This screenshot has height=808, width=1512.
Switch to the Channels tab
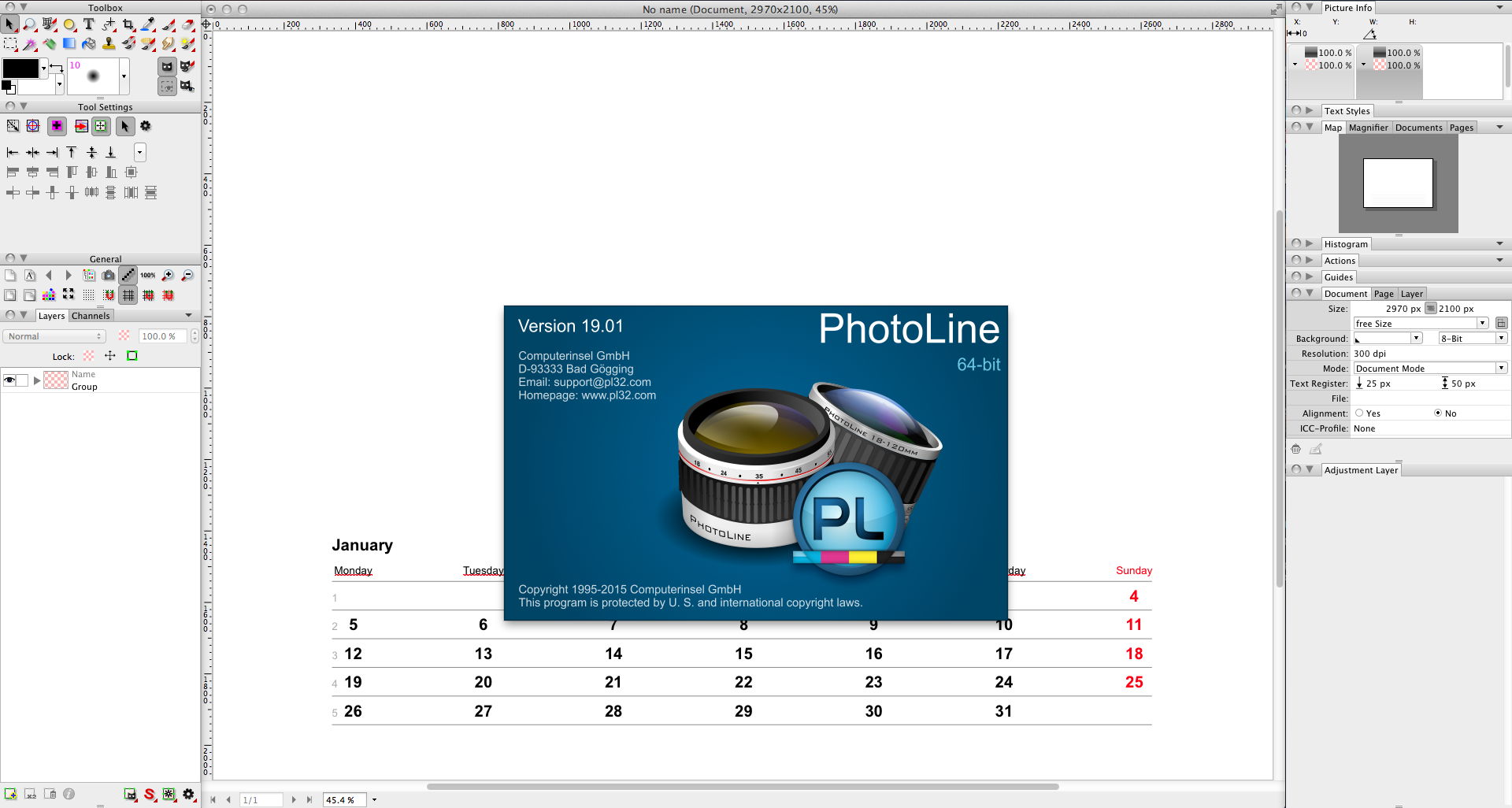tap(91, 316)
